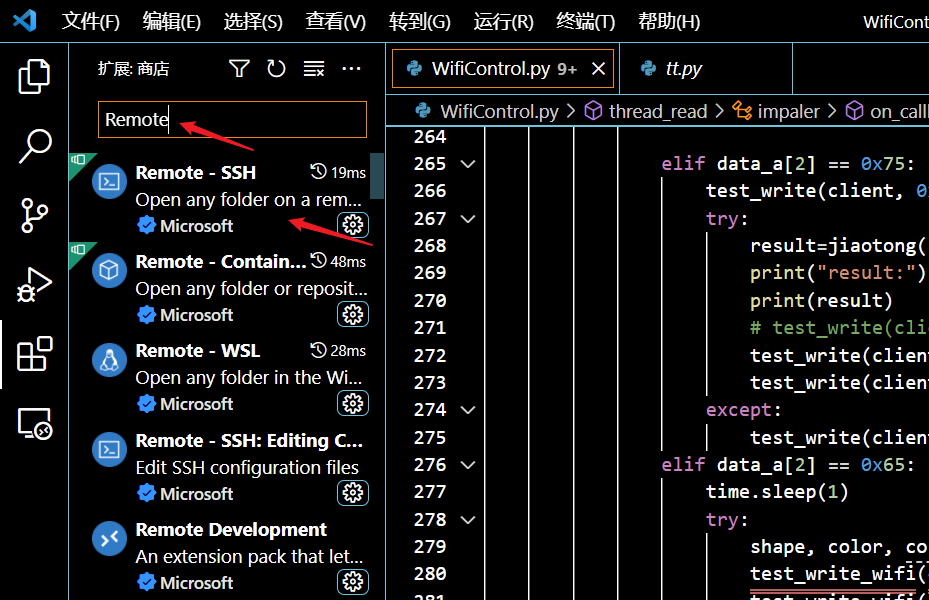Open the 编辑(E) menu
Image resolution: width=929 pixels, height=600 pixels.
point(172,22)
